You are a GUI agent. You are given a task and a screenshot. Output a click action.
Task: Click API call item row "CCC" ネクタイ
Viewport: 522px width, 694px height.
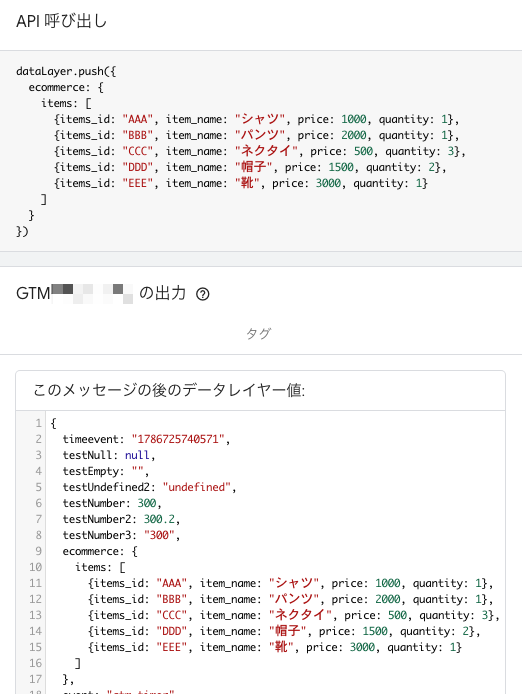point(260,151)
